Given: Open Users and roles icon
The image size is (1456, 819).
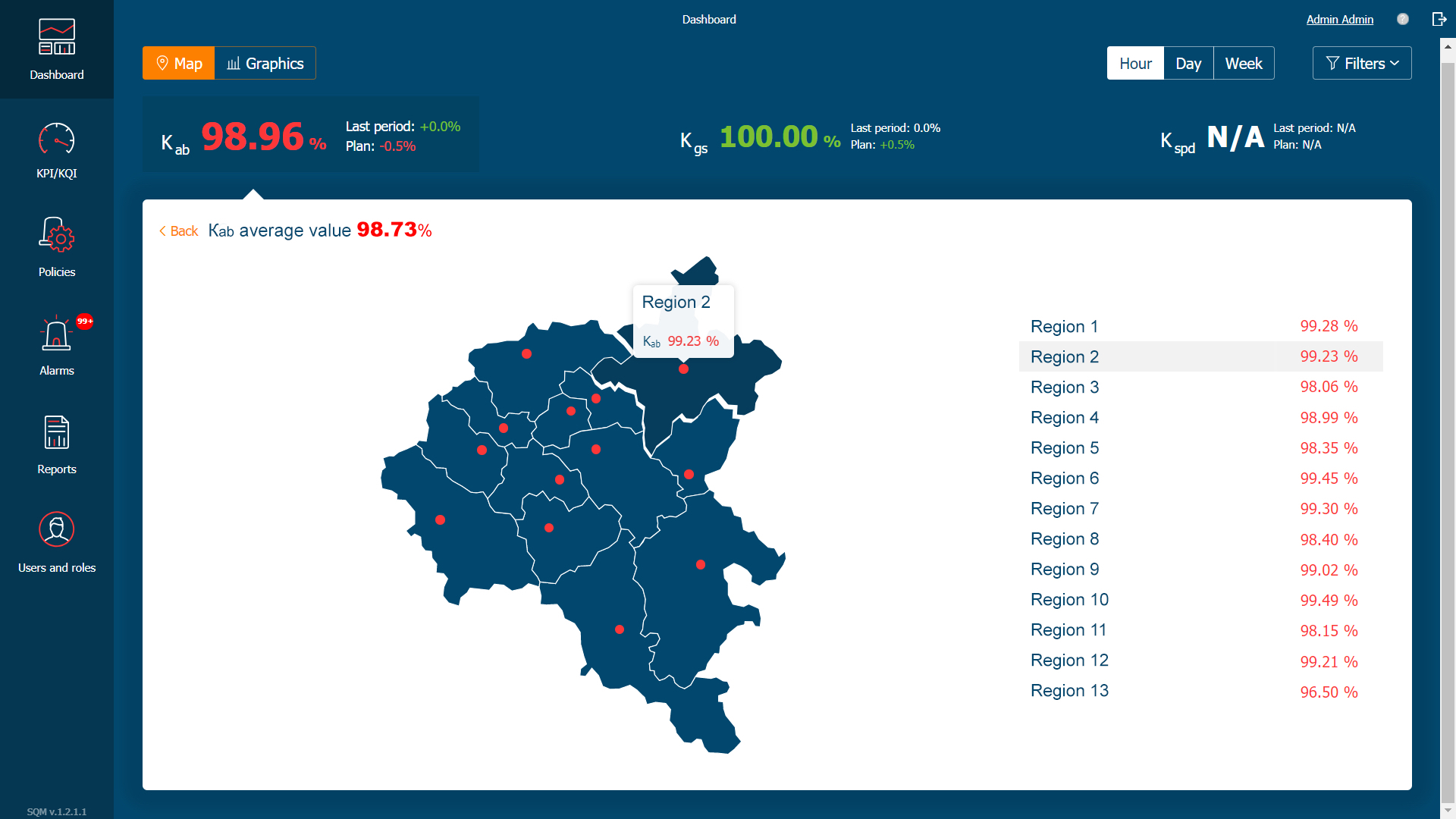Looking at the screenshot, I should (57, 530).
